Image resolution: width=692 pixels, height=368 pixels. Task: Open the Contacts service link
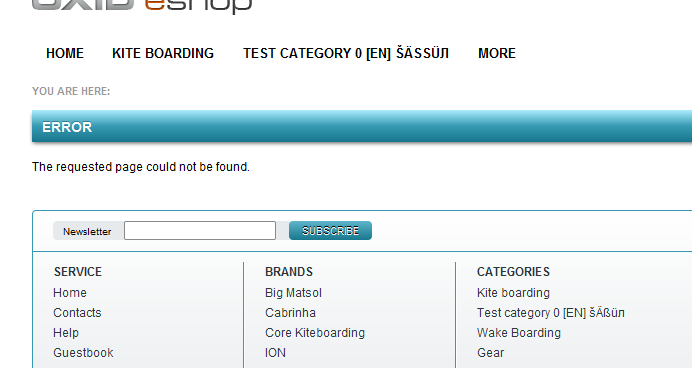point(77,313)
